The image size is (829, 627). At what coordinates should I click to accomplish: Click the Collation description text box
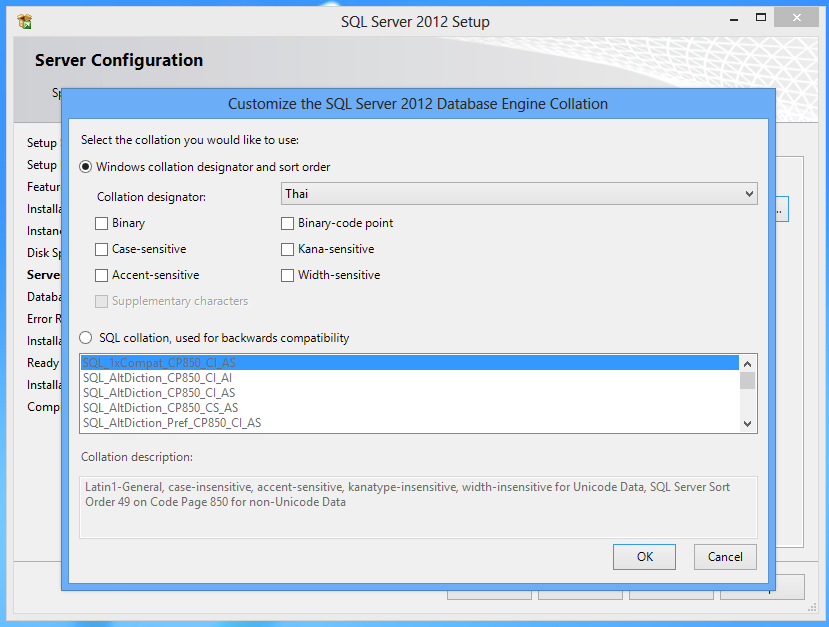point(418,507)
